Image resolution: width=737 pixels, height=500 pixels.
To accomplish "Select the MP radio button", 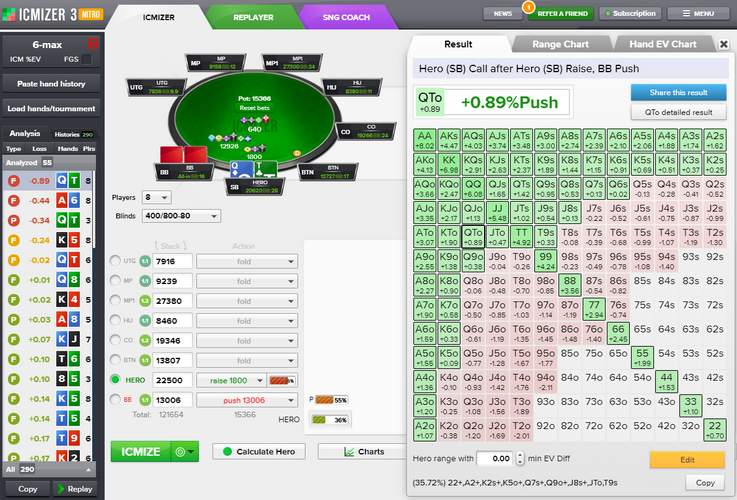I will (x=115, y=281).
